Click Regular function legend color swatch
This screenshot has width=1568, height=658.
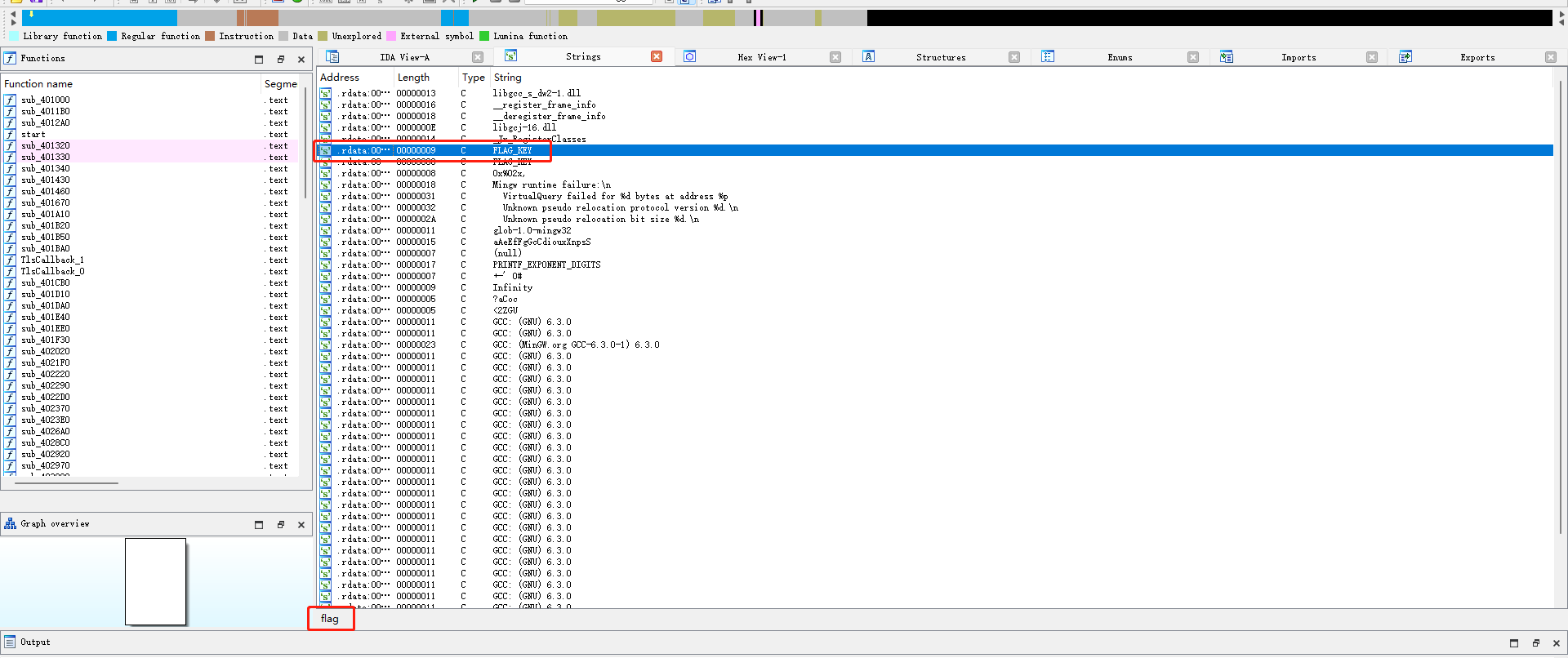[112, 36]
